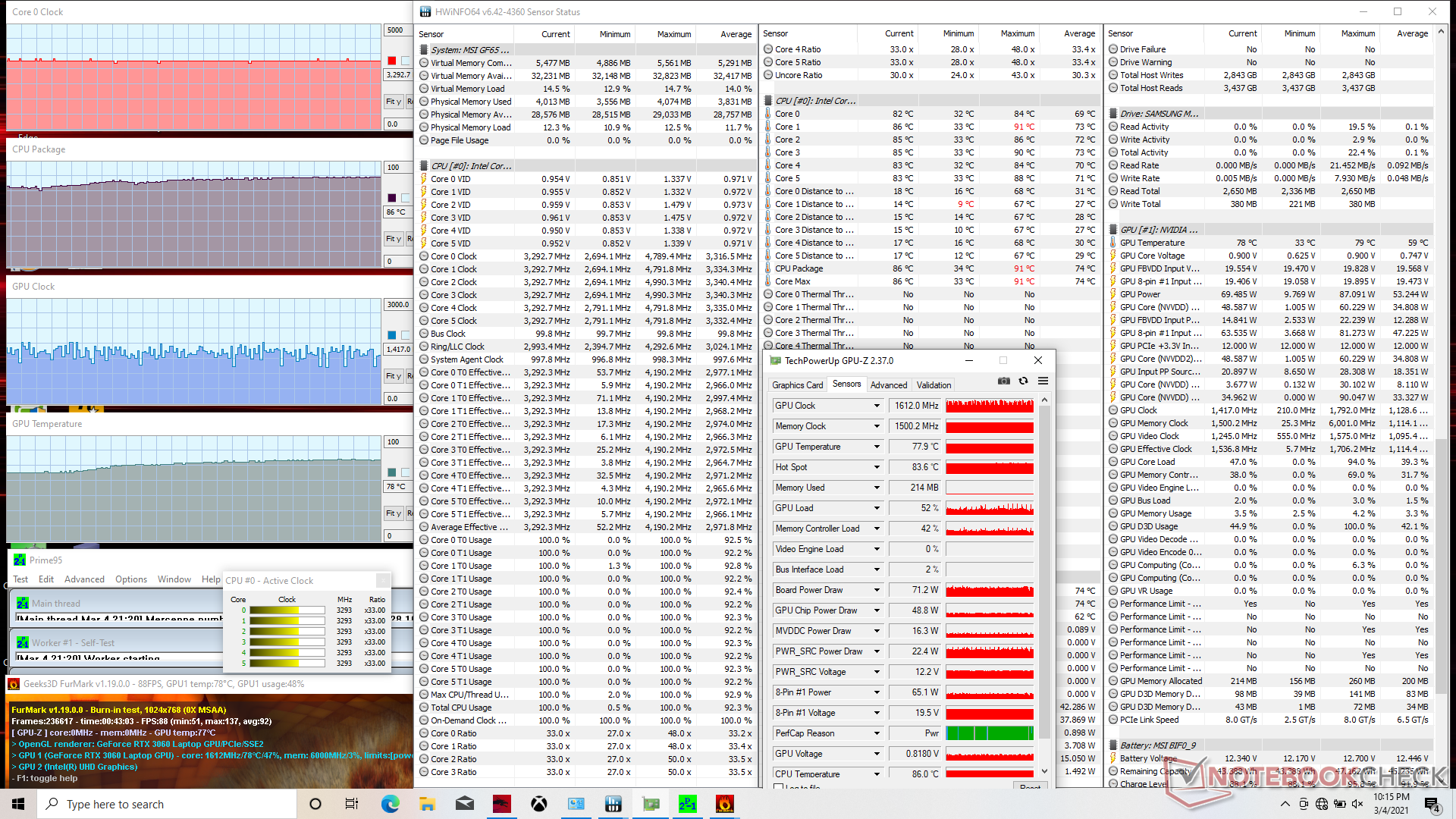Viewport: 1456px width, 819px height.
Task: Click the Prime95 Main thread window icon
Action: pyautogui.click(x=23, y=603)
